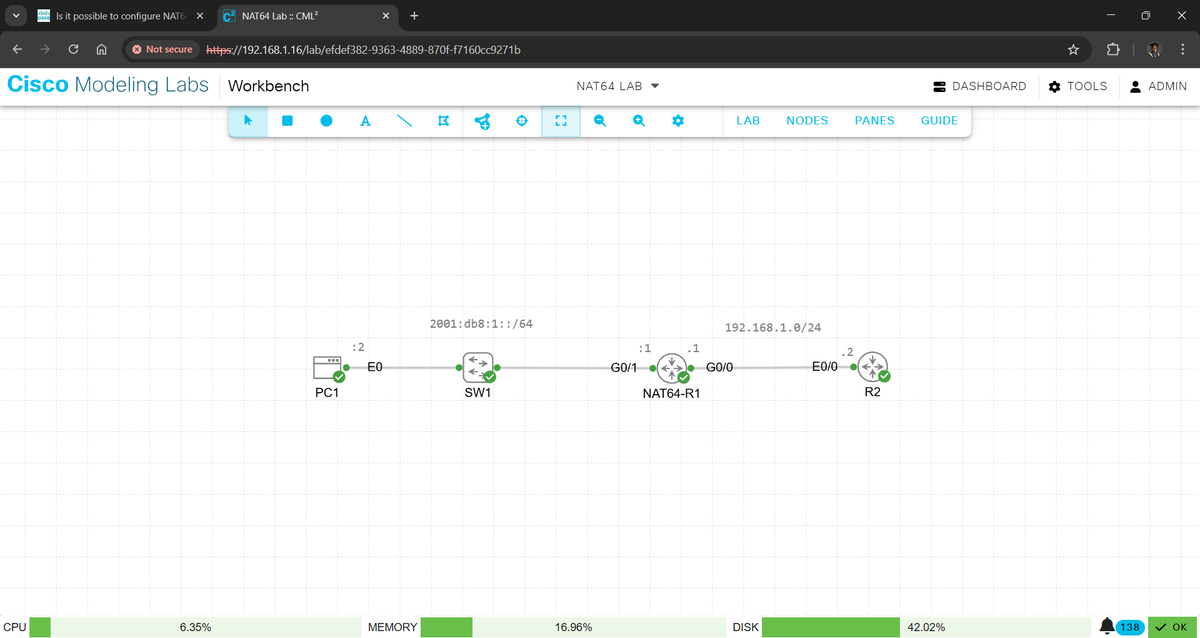Click the Not secure site warning chip

pos(161,49)
